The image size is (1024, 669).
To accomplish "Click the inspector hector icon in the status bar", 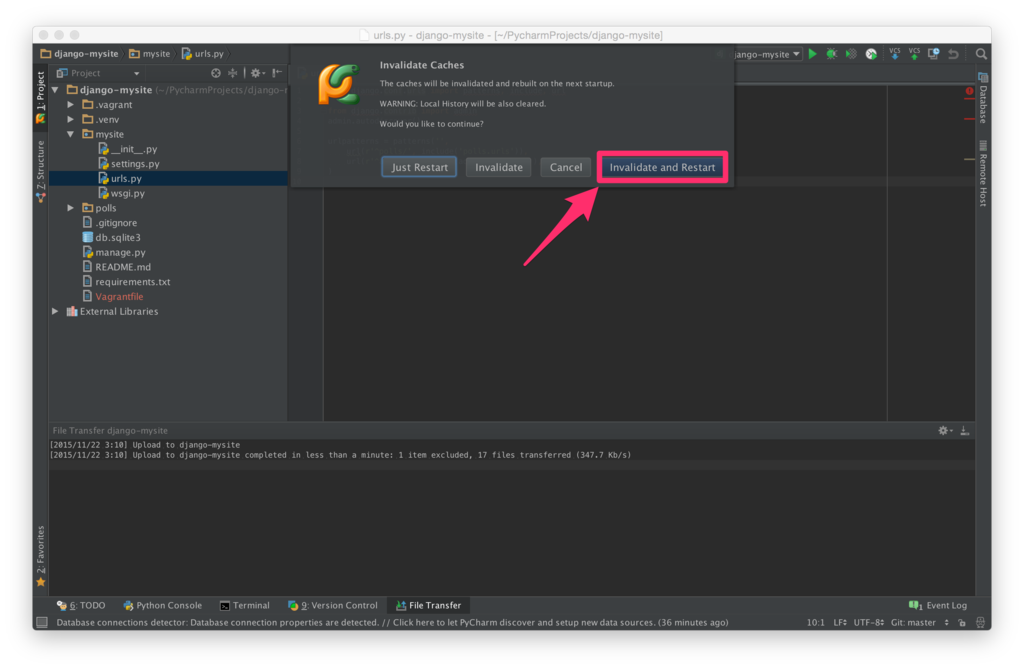I will [x=980, y=623].
